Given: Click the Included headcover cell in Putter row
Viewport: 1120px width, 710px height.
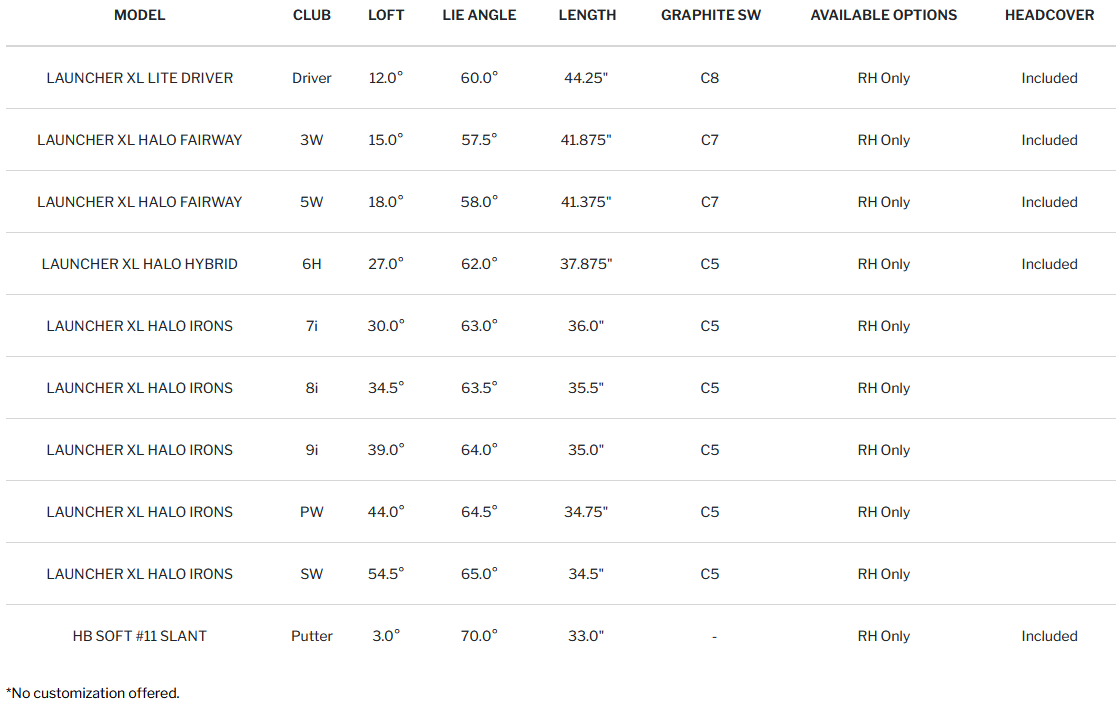Looking at the screenshot, I should 1049,636.
